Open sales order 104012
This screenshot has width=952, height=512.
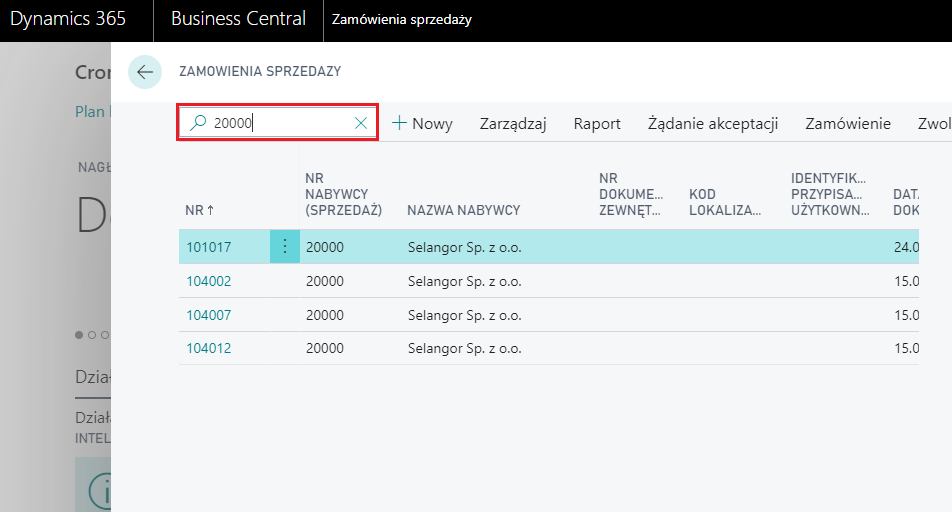[208, 348]
